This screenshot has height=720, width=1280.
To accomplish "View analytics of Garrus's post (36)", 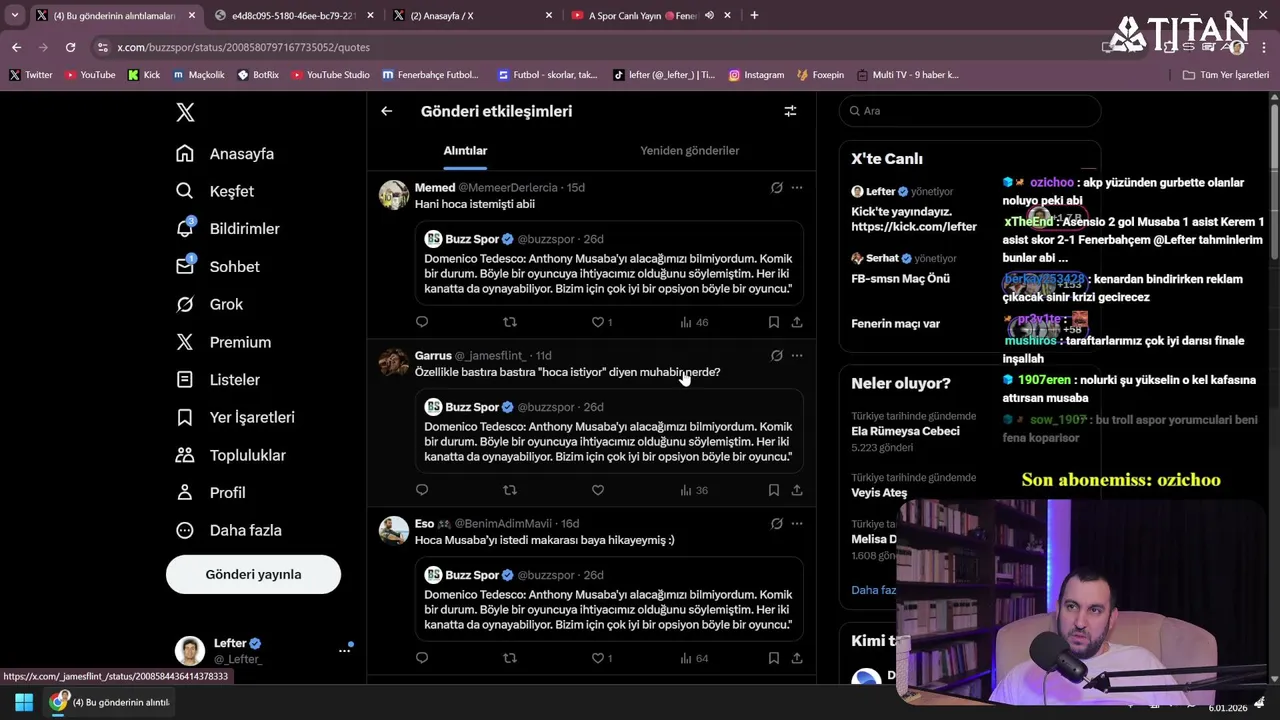I will pyautogui.click(x=694, y=490).
